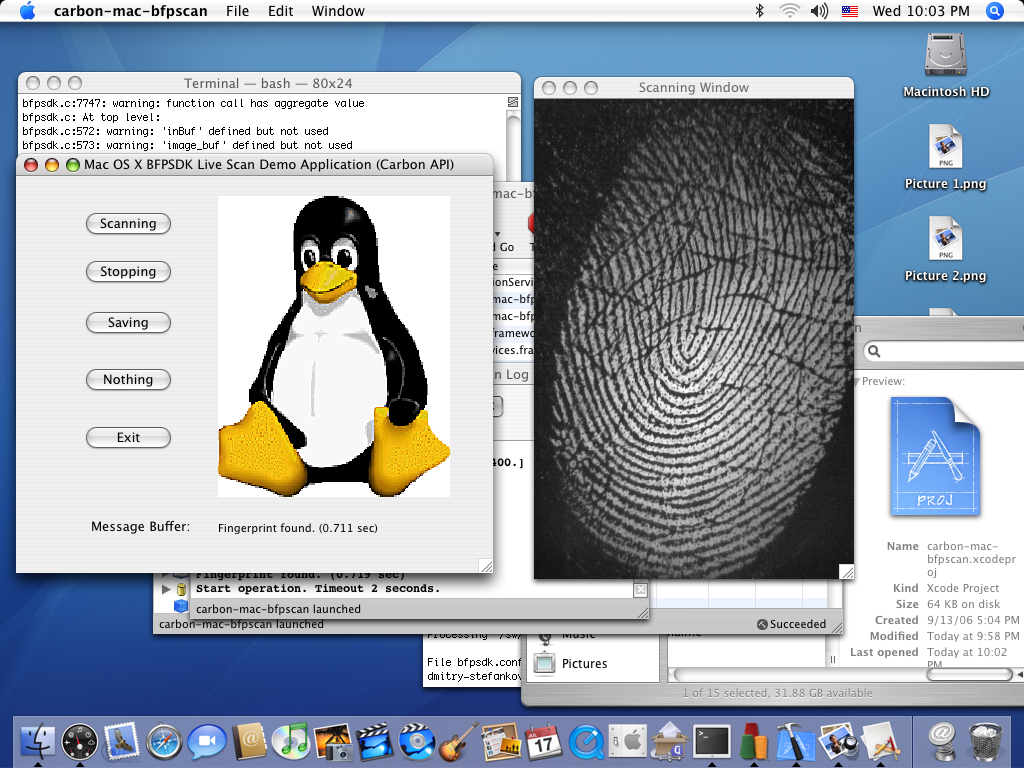Launch Safari from the Dock

pyautogui.click(x=164, y=741)
